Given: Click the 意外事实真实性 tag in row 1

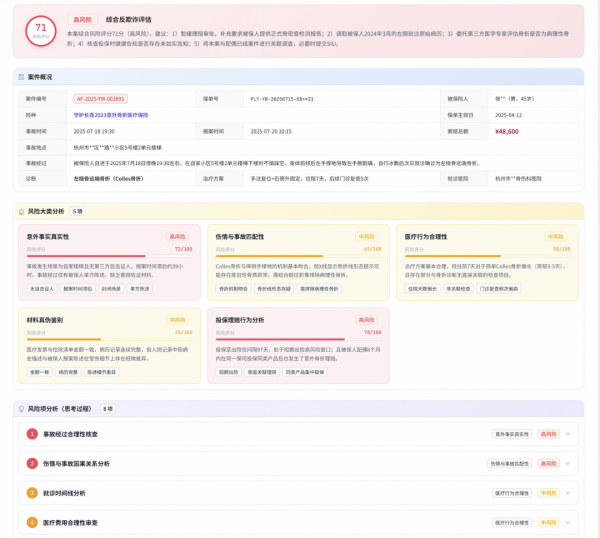Looking at the screenshot, I should (512, 434).
